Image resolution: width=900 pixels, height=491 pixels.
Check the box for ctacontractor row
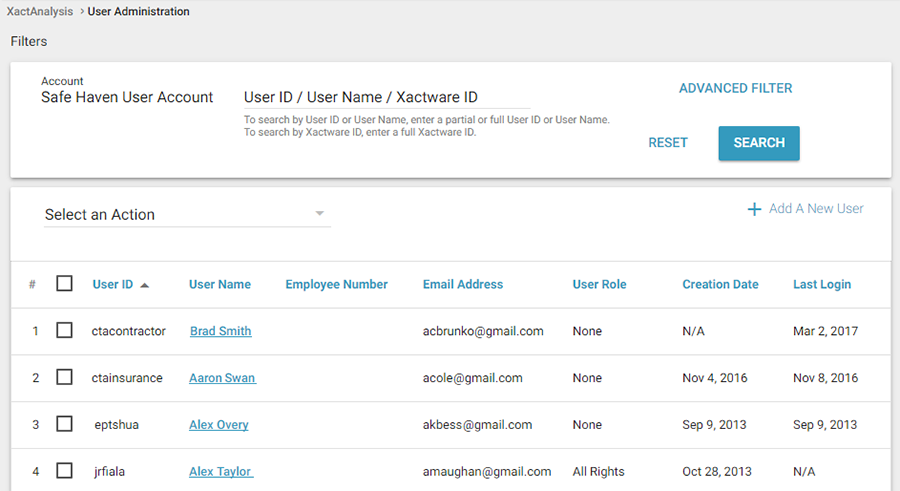tap(65, 331)
